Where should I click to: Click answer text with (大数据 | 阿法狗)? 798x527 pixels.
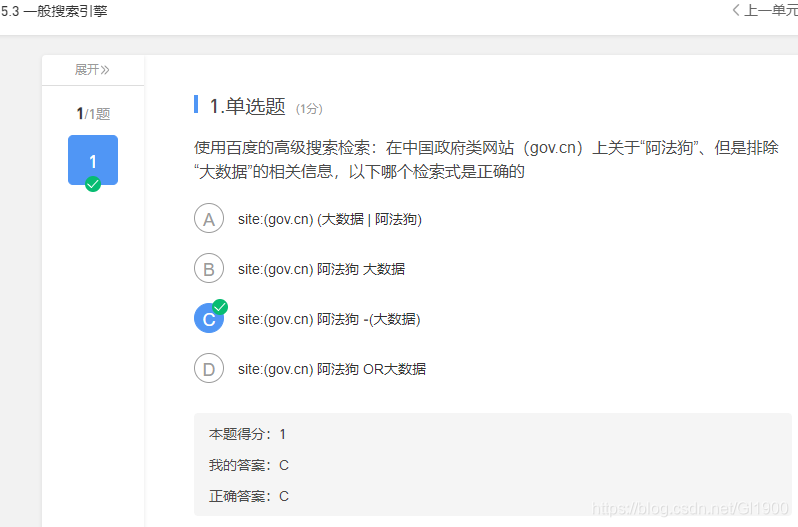(330, 219)
